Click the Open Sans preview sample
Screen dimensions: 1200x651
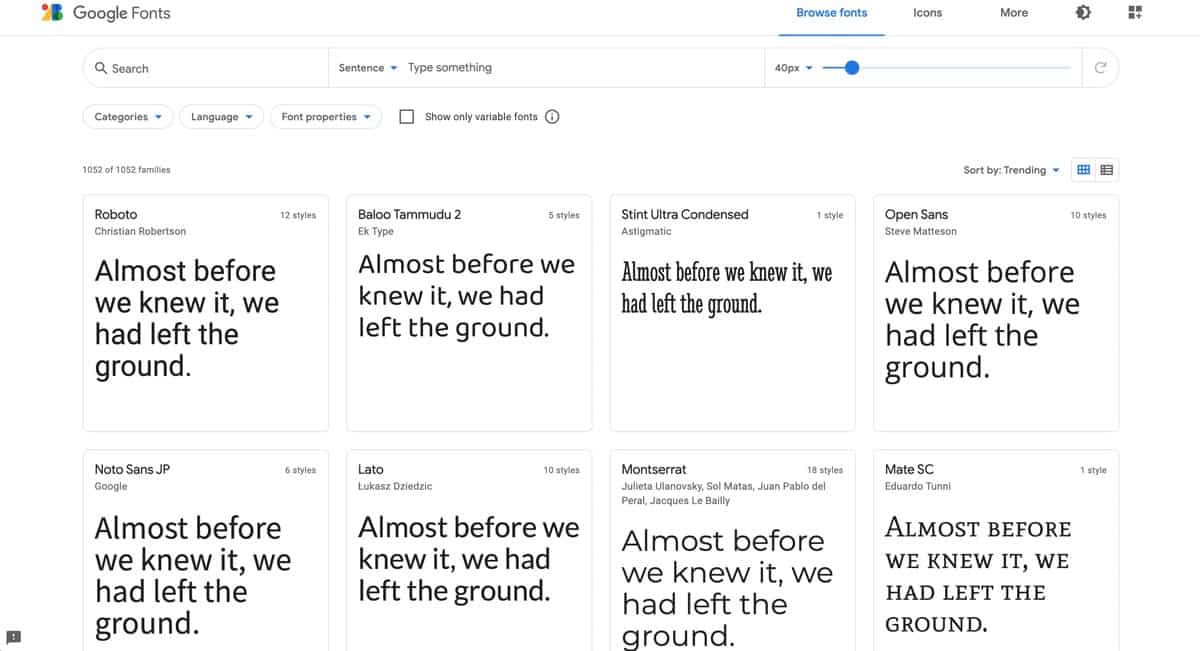pyautogui.click(x=982, y=320)
